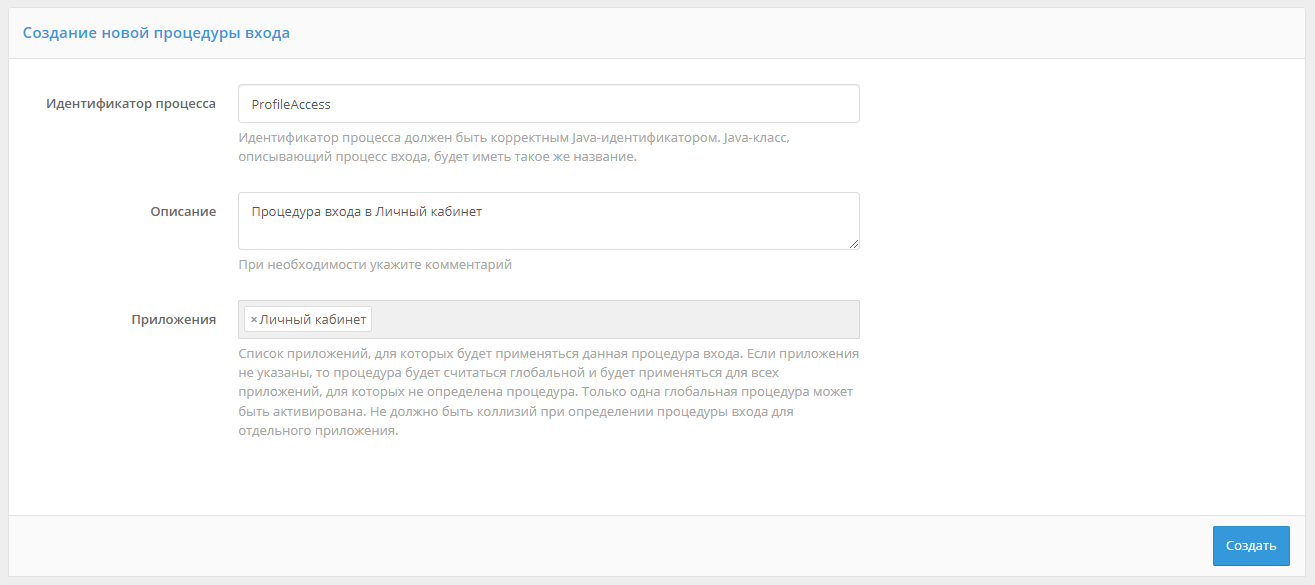
Task: Click the 'ProfileAccess' text in the identifier field
Action: pos(291,104)
